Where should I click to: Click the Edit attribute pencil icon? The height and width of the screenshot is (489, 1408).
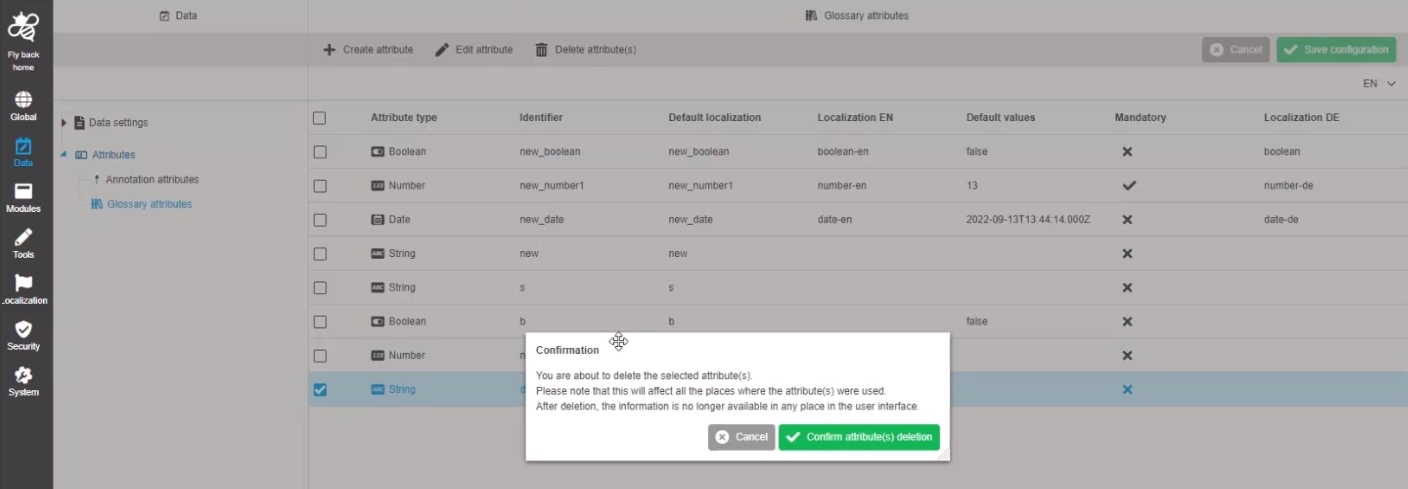[x=442, y=50]
